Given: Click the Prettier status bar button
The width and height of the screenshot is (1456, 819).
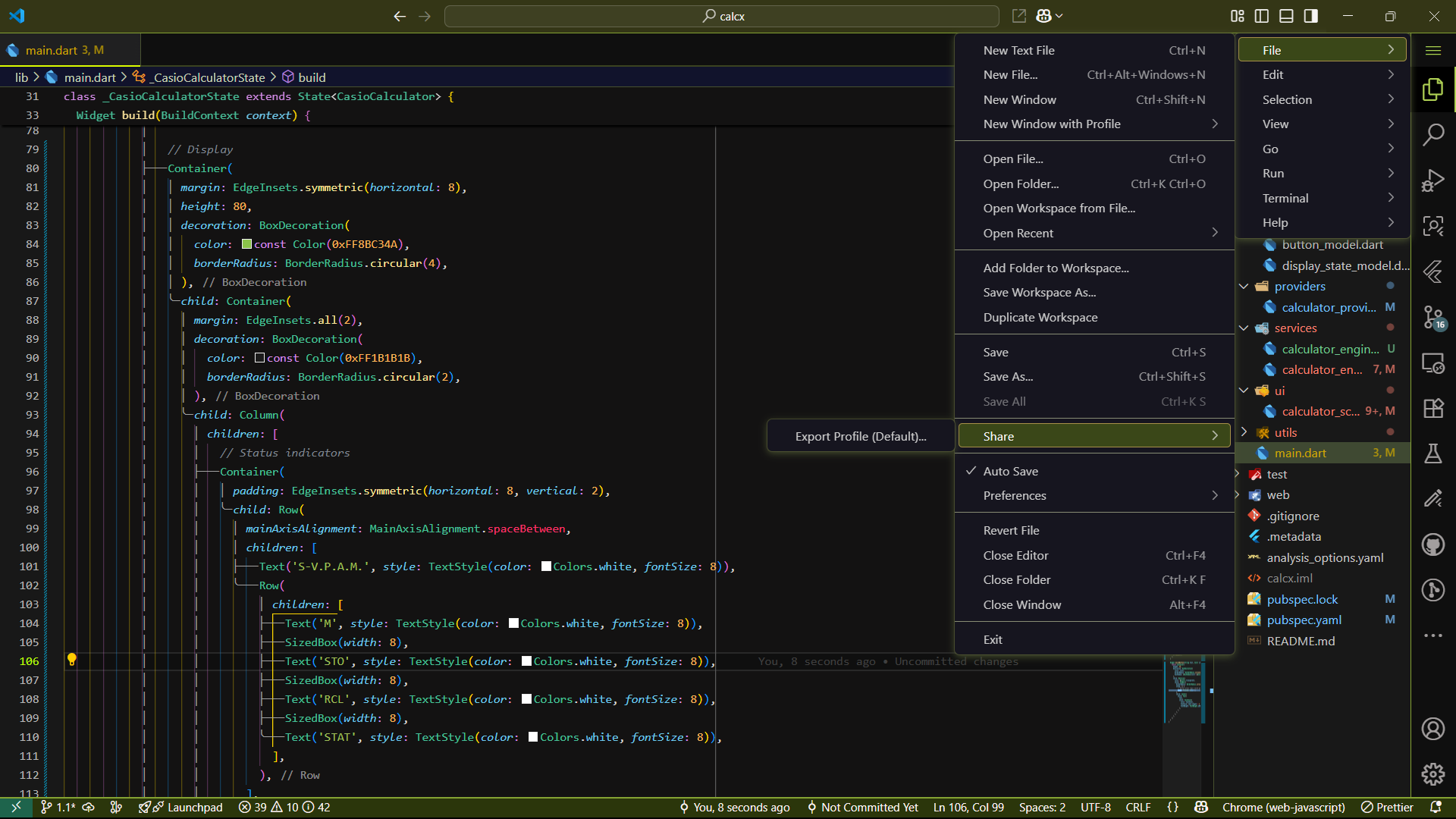Looking at the screenshot, I should tap(1387, 807).
